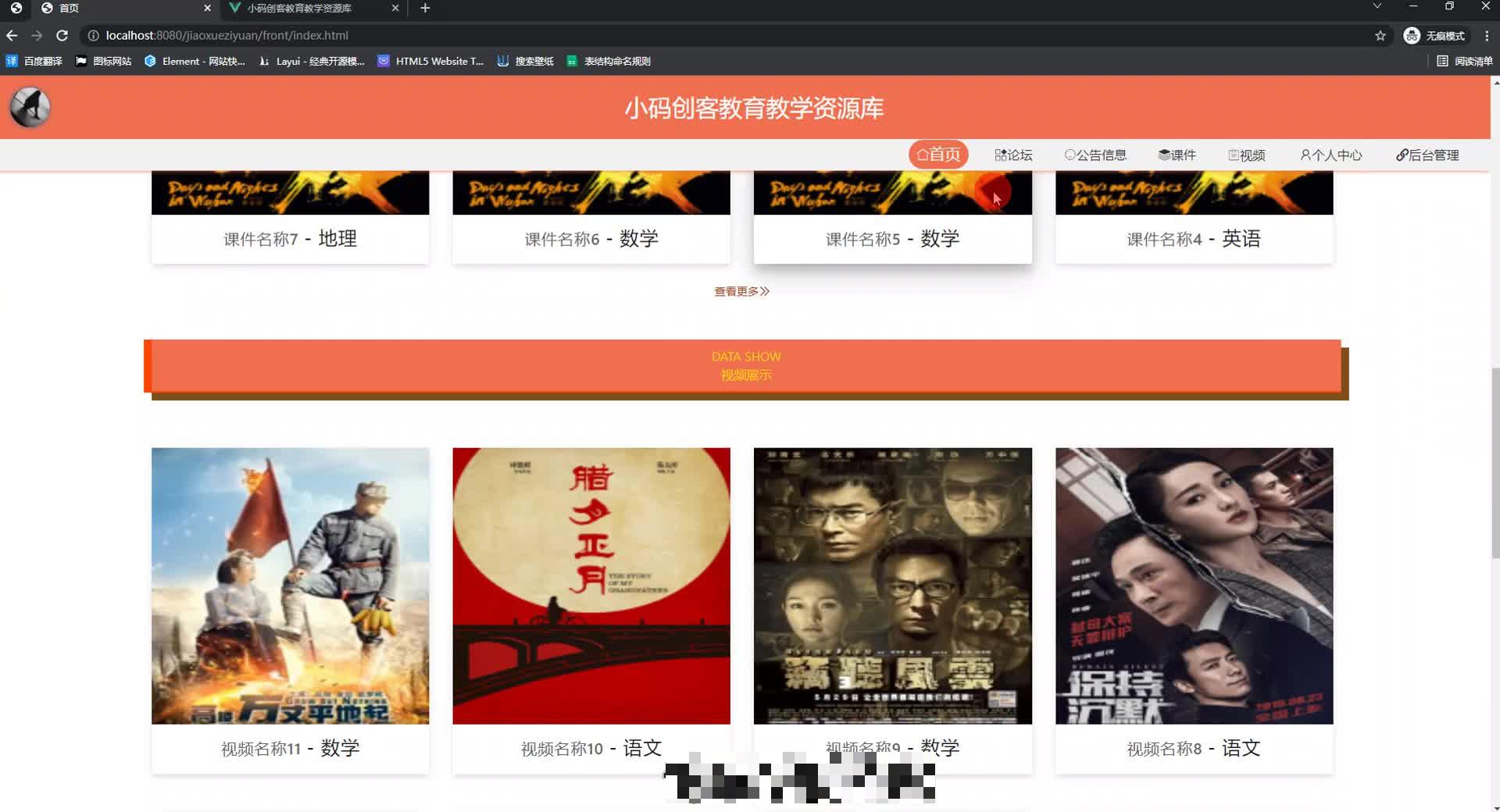The image size is (1500, 812).
Task: Open the 个人中心 navigation item
Action: [x=1331, y=155]
